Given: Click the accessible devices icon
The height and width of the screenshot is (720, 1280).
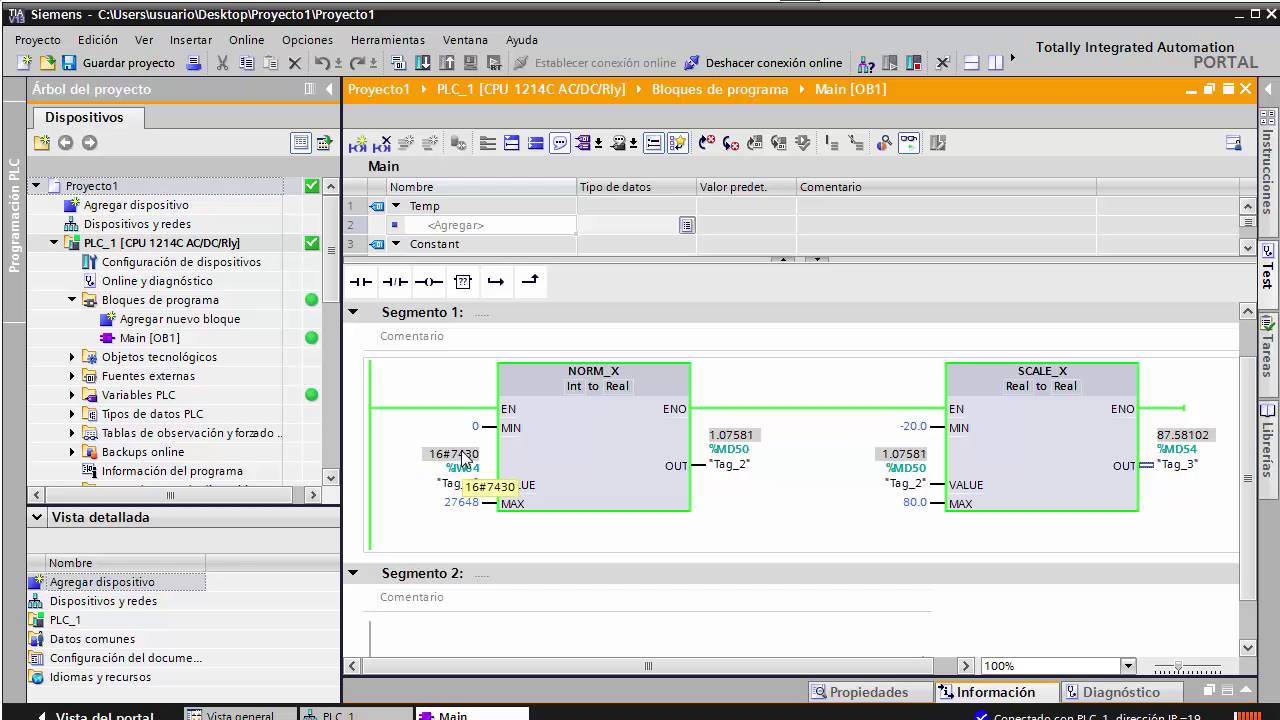Looking at the screenshot, I should click(866, 63).
